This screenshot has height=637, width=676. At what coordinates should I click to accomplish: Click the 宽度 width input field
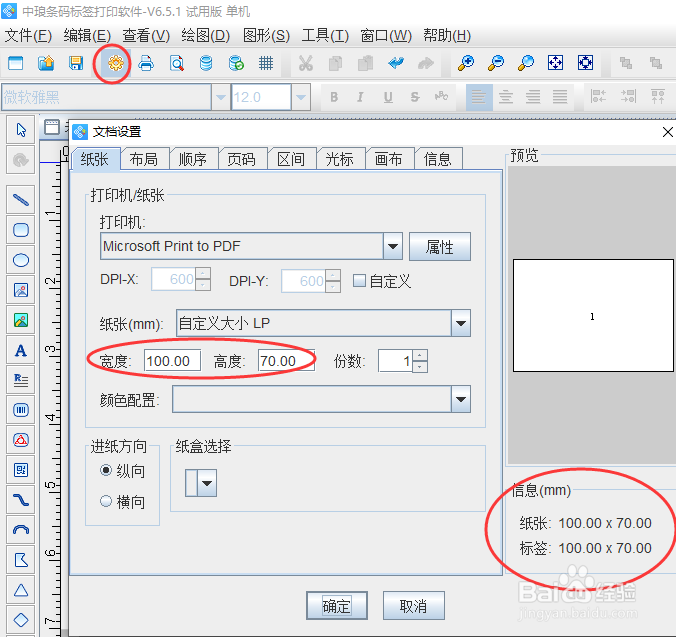click(x=172, y=361)
